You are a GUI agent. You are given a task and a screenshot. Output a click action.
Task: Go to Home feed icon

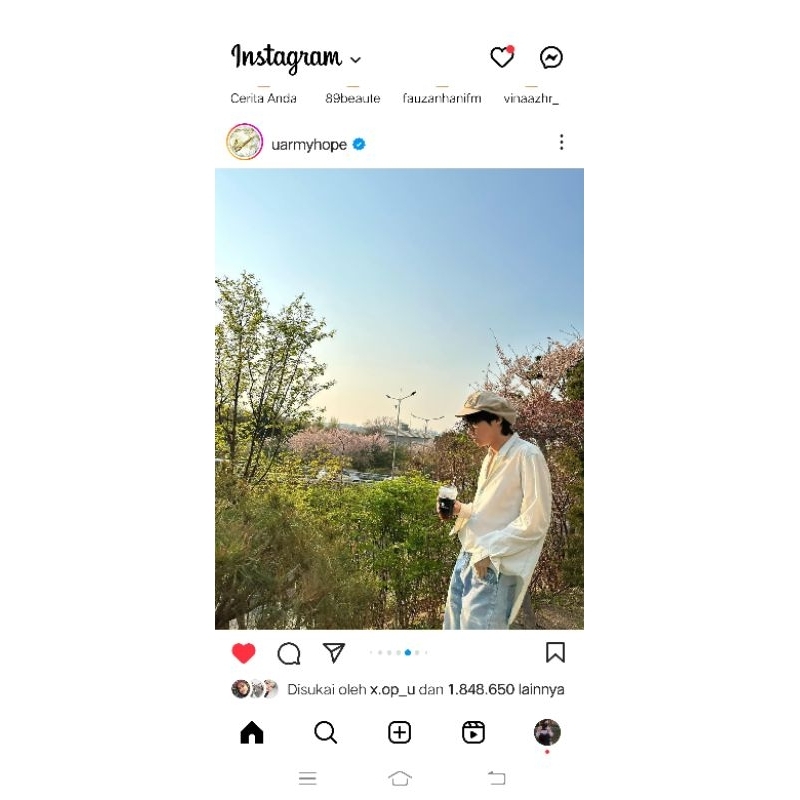tap(252, 733)
